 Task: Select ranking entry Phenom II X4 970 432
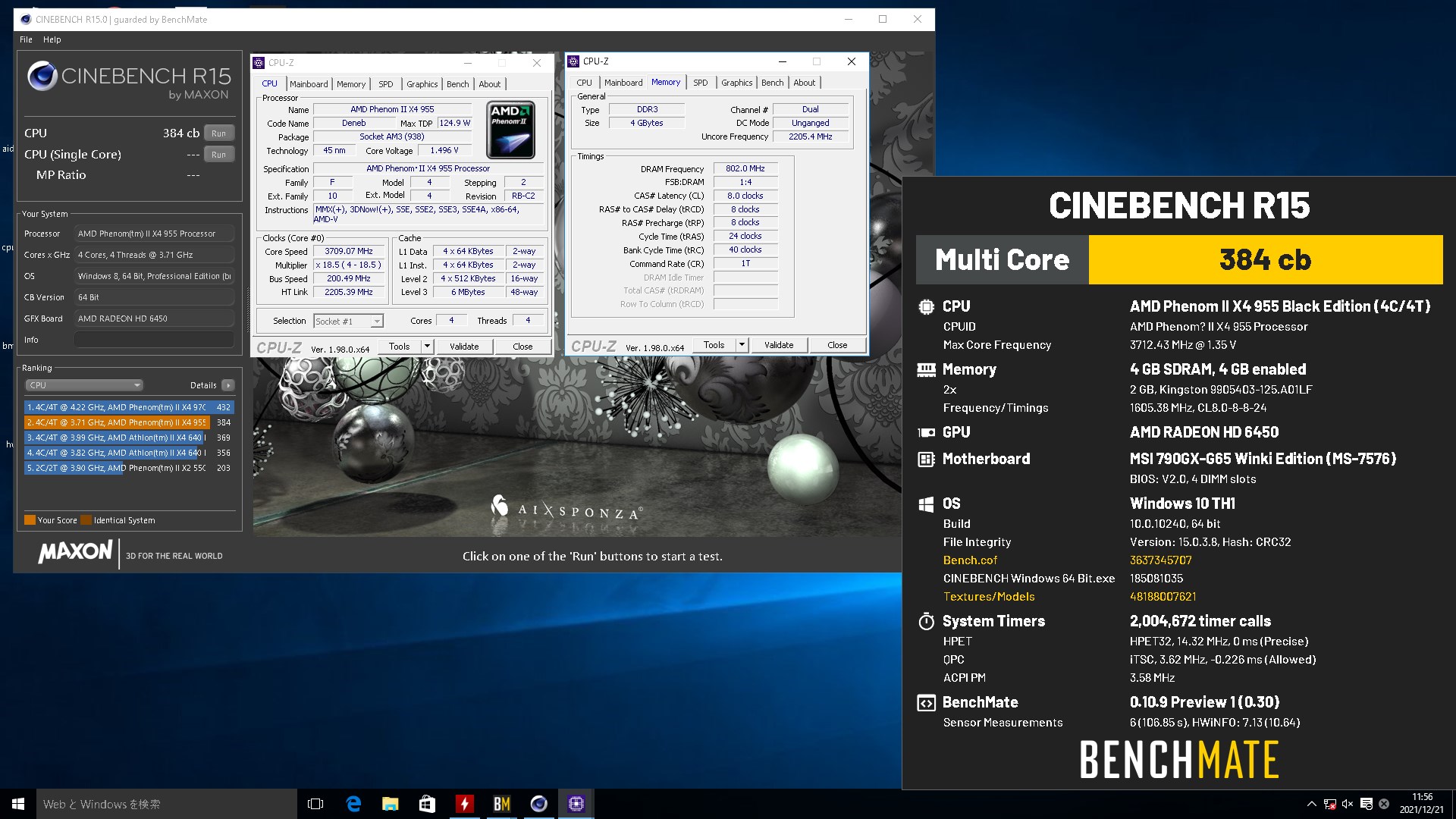129,407
